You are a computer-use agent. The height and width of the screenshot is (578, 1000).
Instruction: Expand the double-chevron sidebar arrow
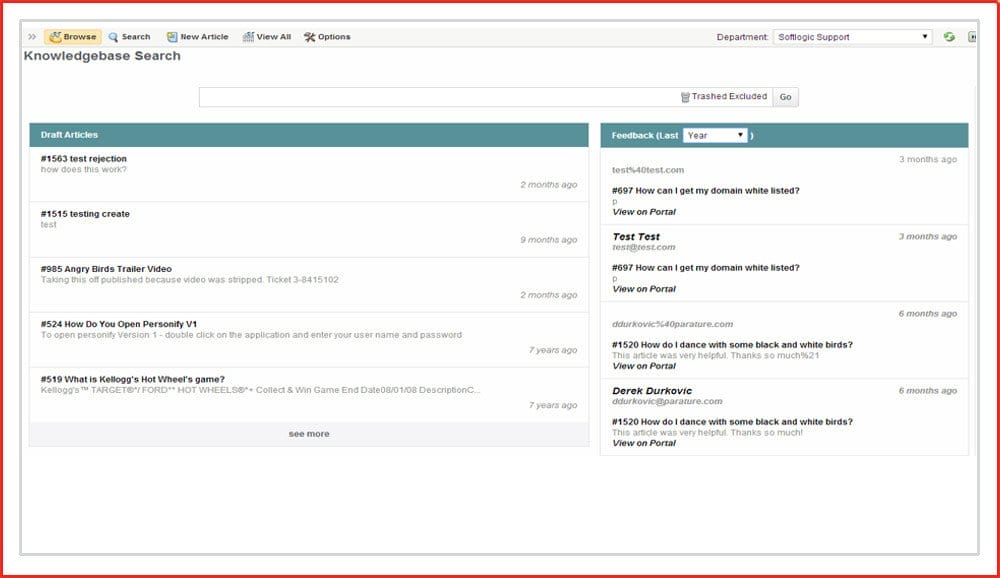(x=32, y=37)
